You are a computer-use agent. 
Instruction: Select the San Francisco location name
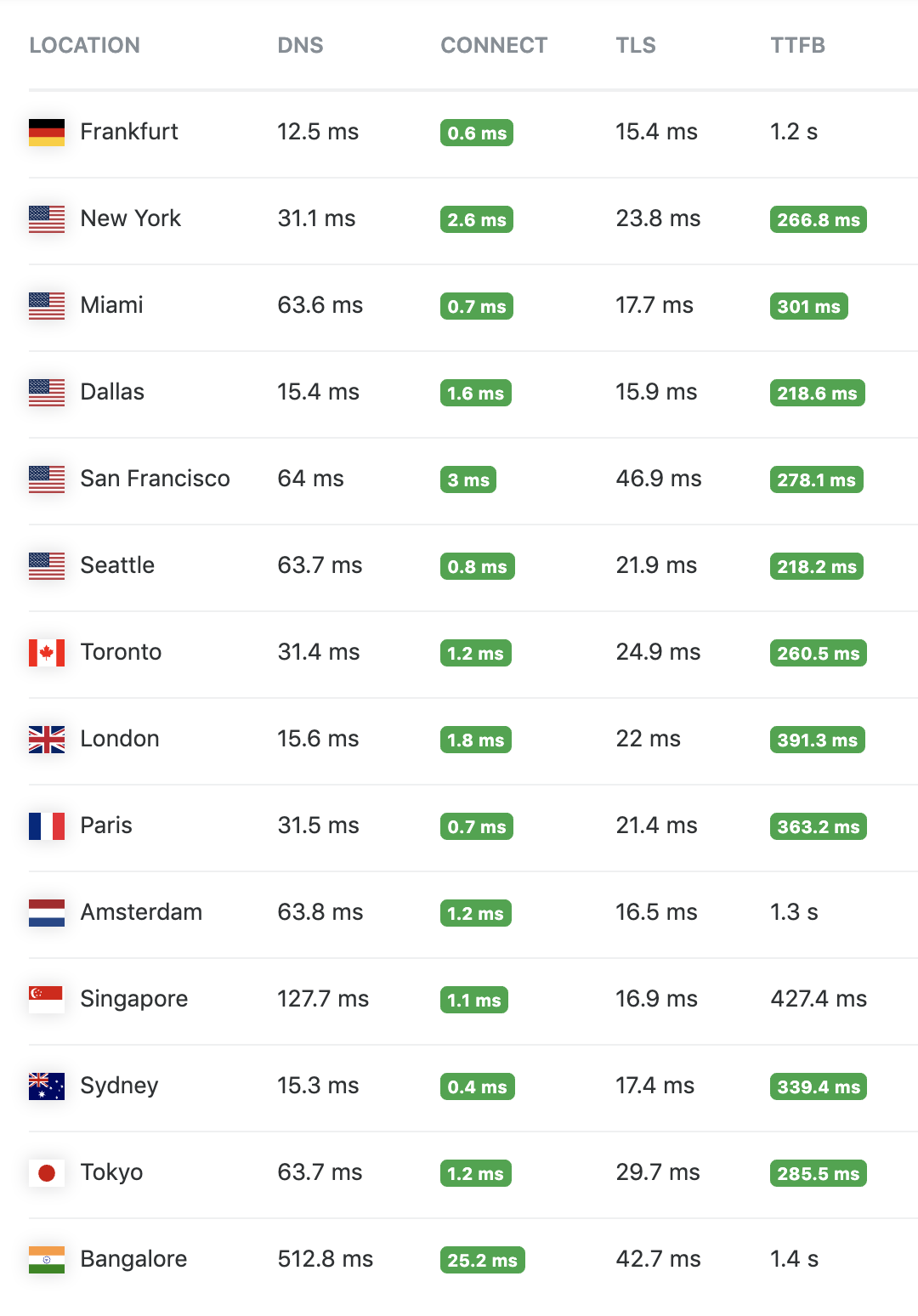(x=156, y=479)
